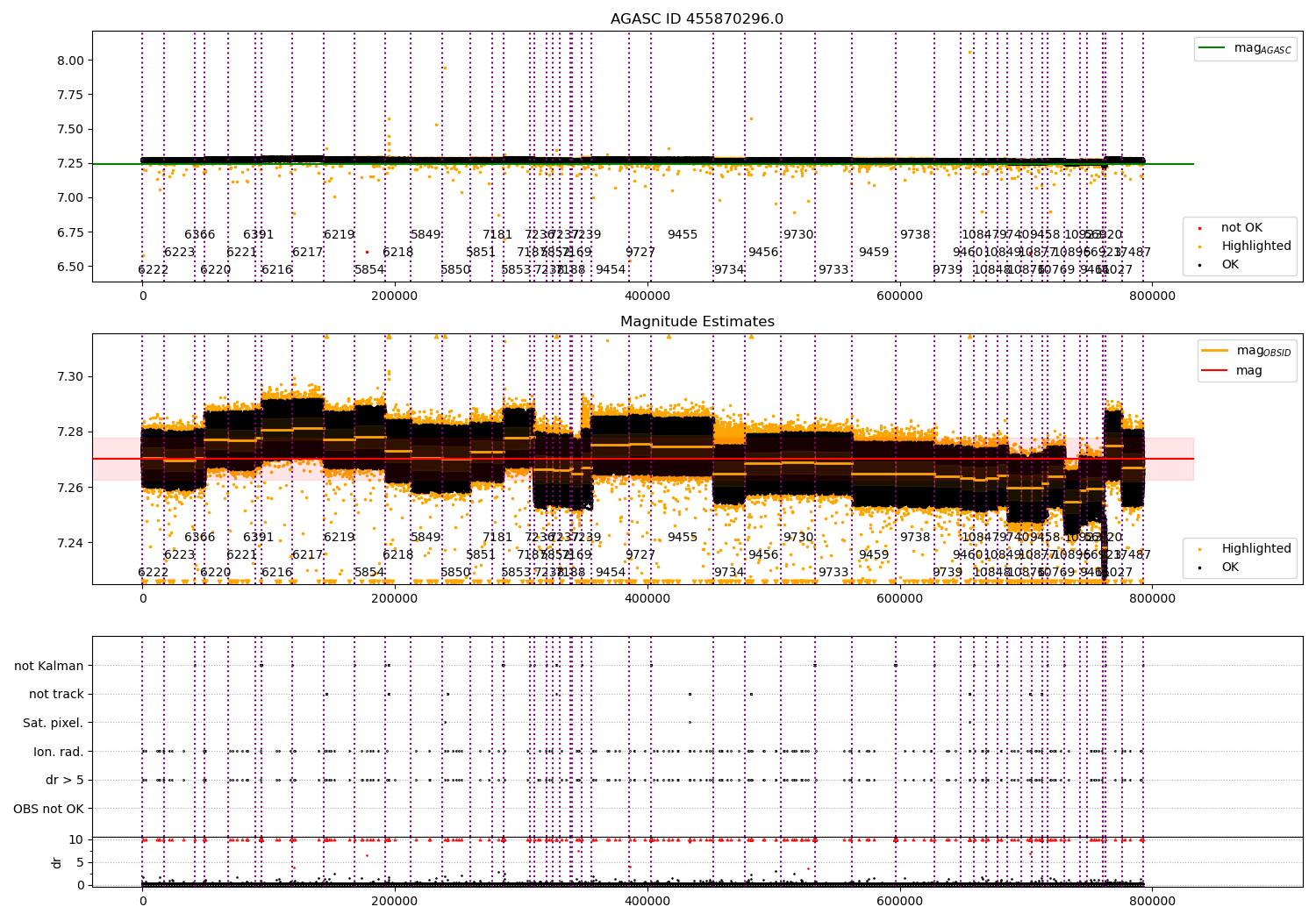Click the 7.26 y-axis tick label
The image size is (1316, 921).
[x=70, y=488]
